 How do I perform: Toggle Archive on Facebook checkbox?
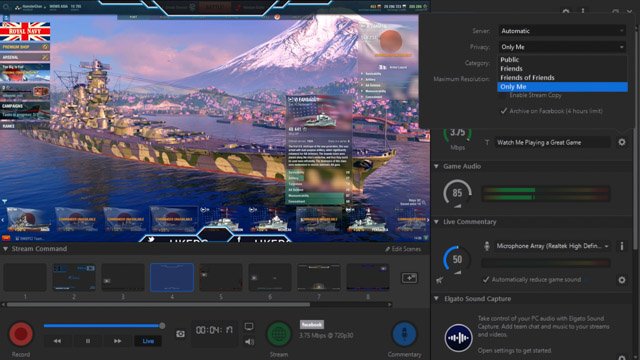coord(504,111)
